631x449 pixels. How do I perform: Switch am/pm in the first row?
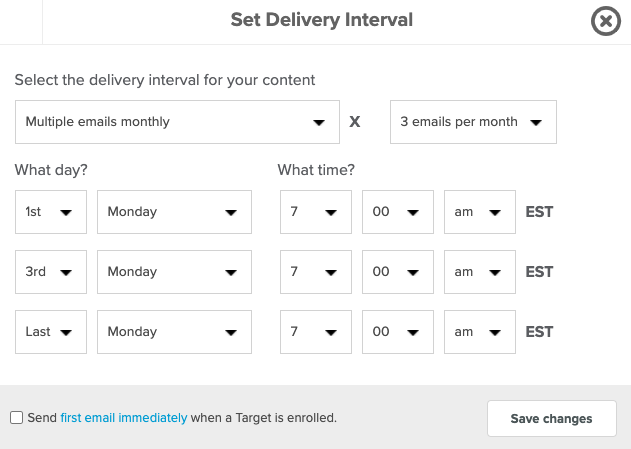[x=480, y=212]
